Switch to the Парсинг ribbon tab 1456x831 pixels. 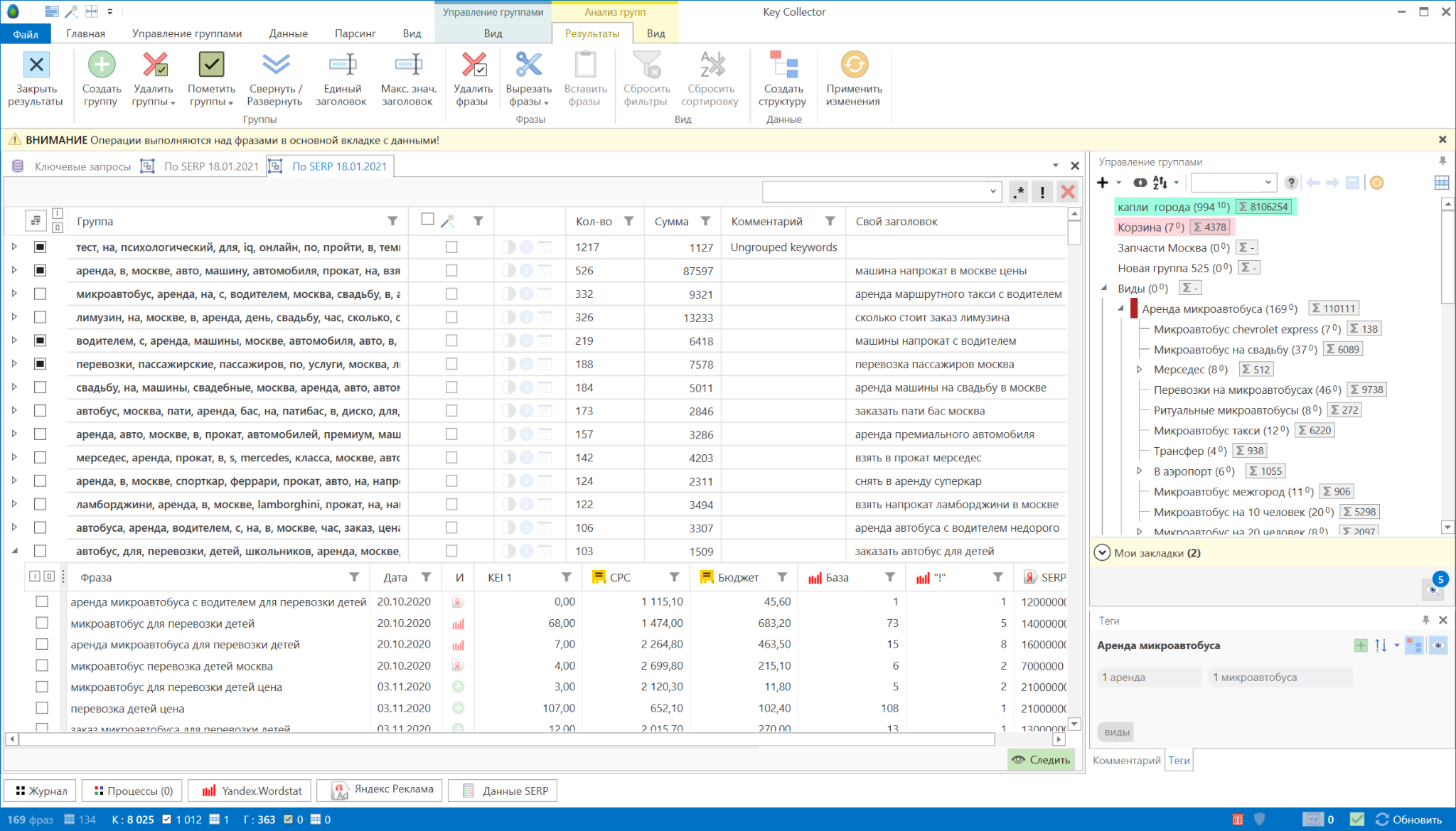[x=355, y=33]
